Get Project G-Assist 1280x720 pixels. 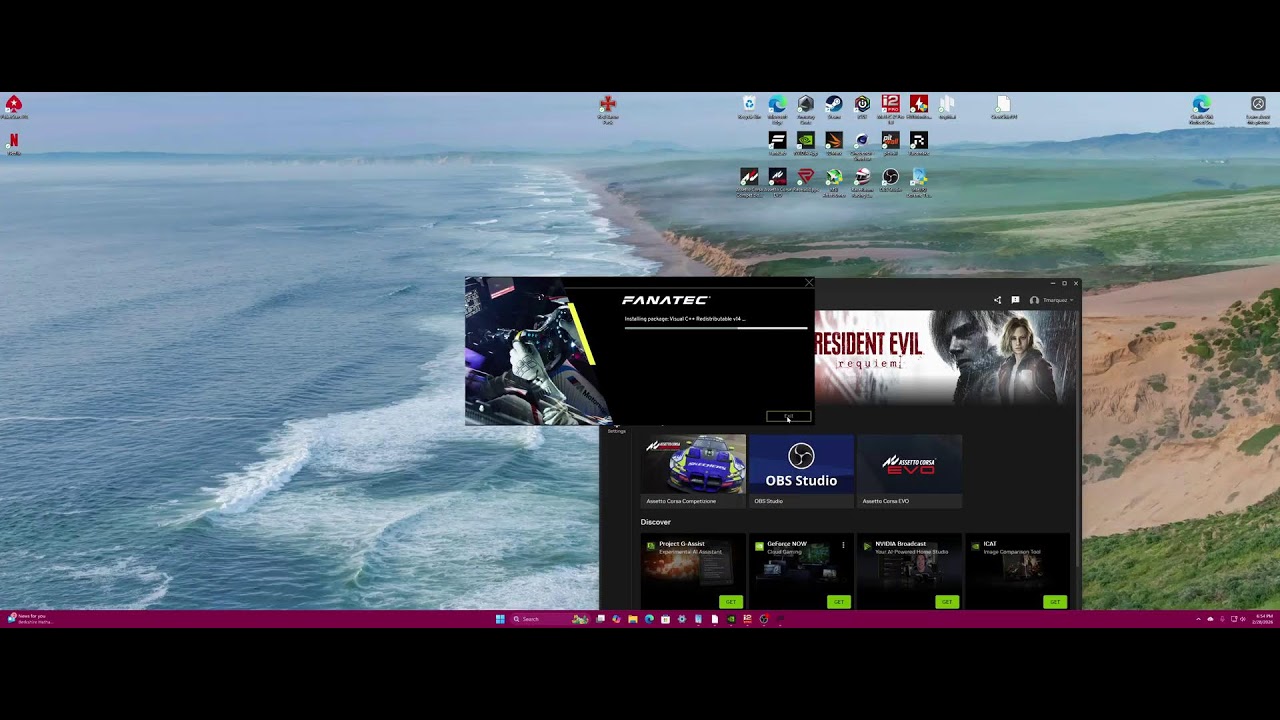[x=731, y=602]
